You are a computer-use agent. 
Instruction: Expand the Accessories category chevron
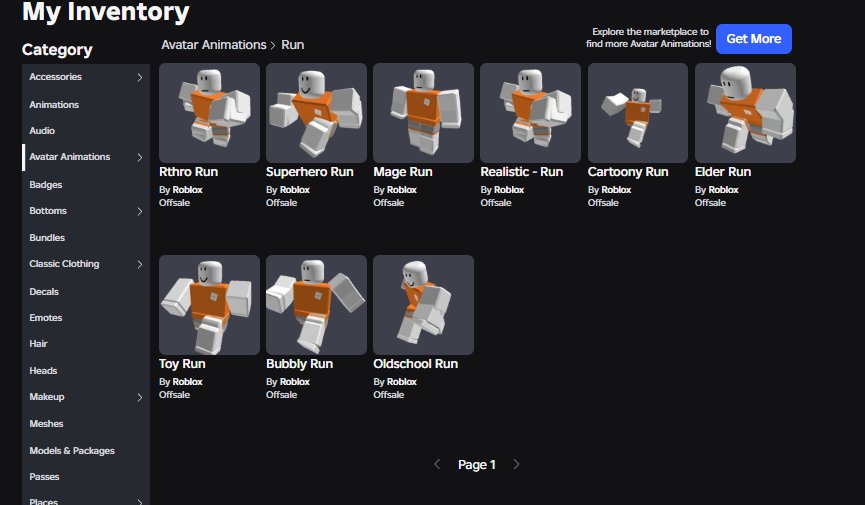click(x=140, y=77)
